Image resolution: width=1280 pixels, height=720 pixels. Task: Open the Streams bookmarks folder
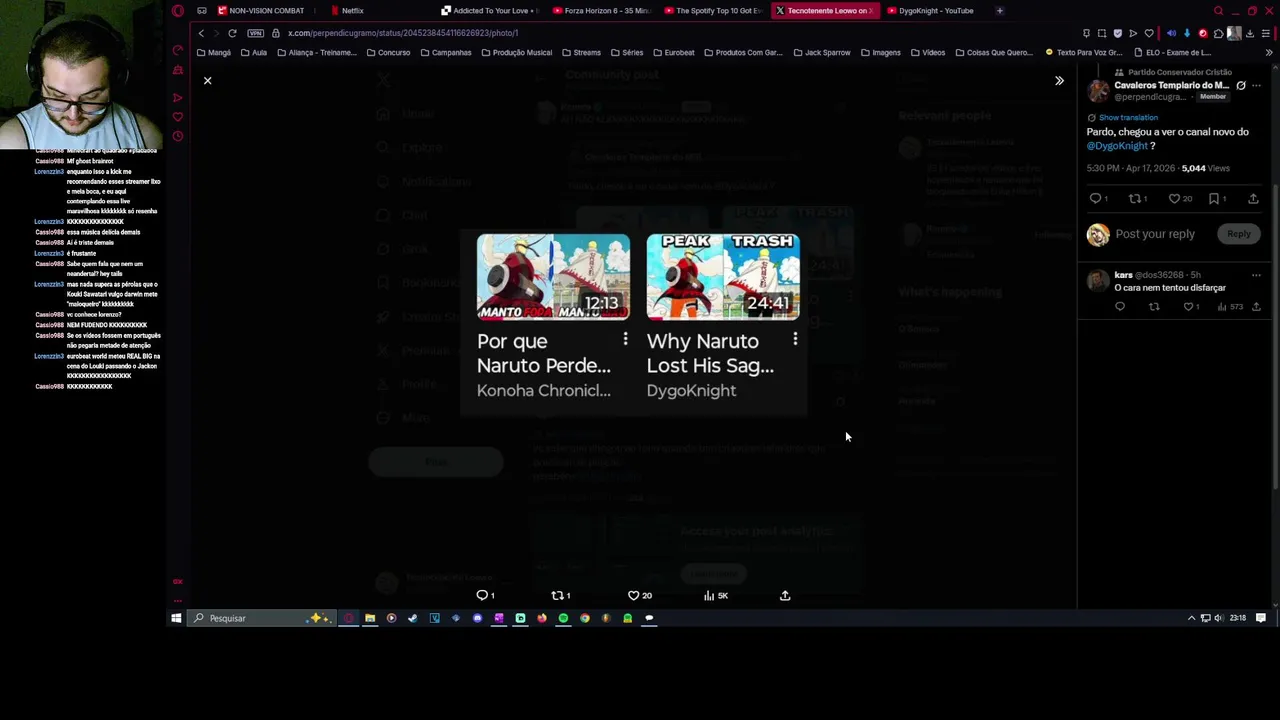[x=581, y=52]
